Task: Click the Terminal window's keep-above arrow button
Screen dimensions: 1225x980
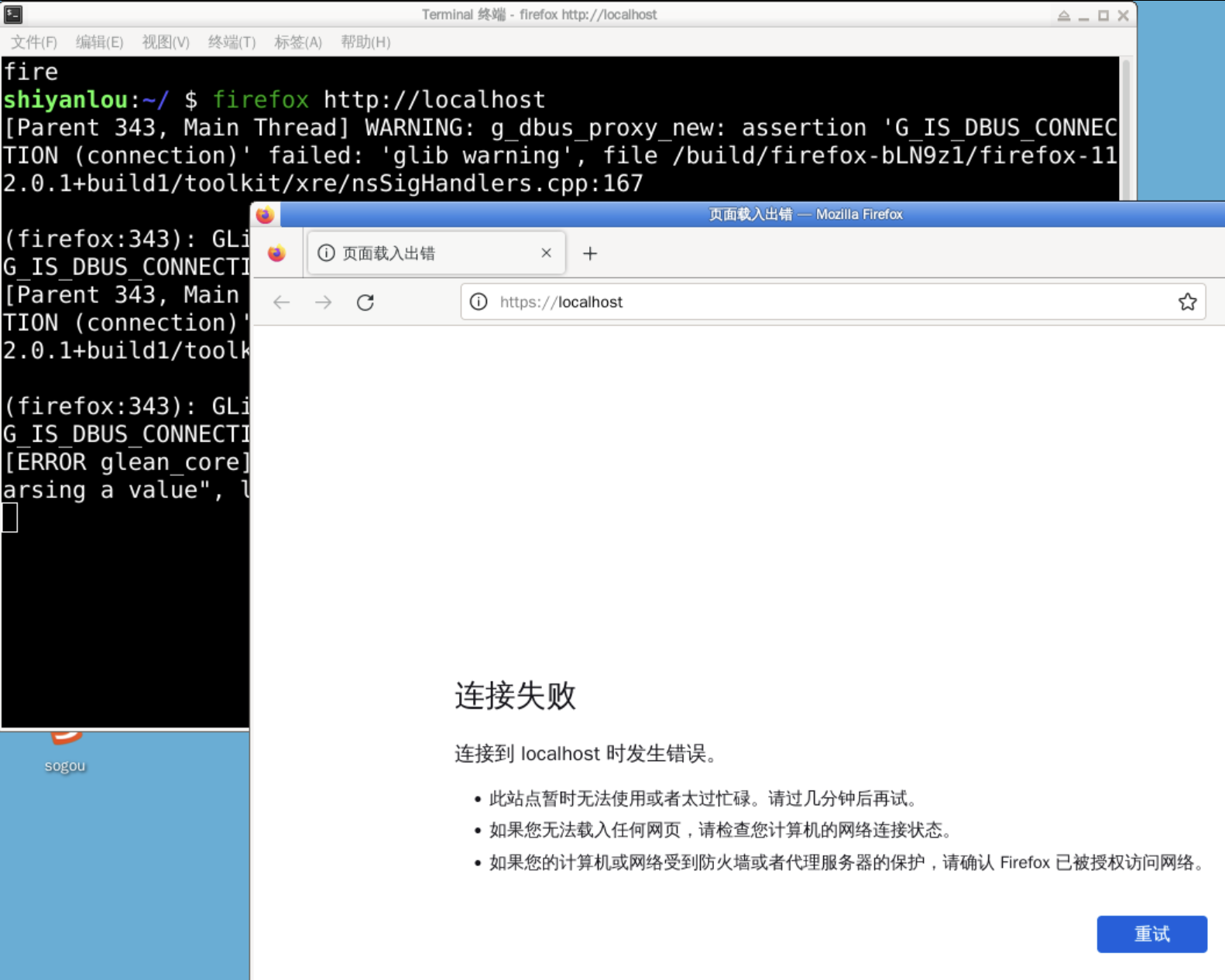Action: (1064, 15)
